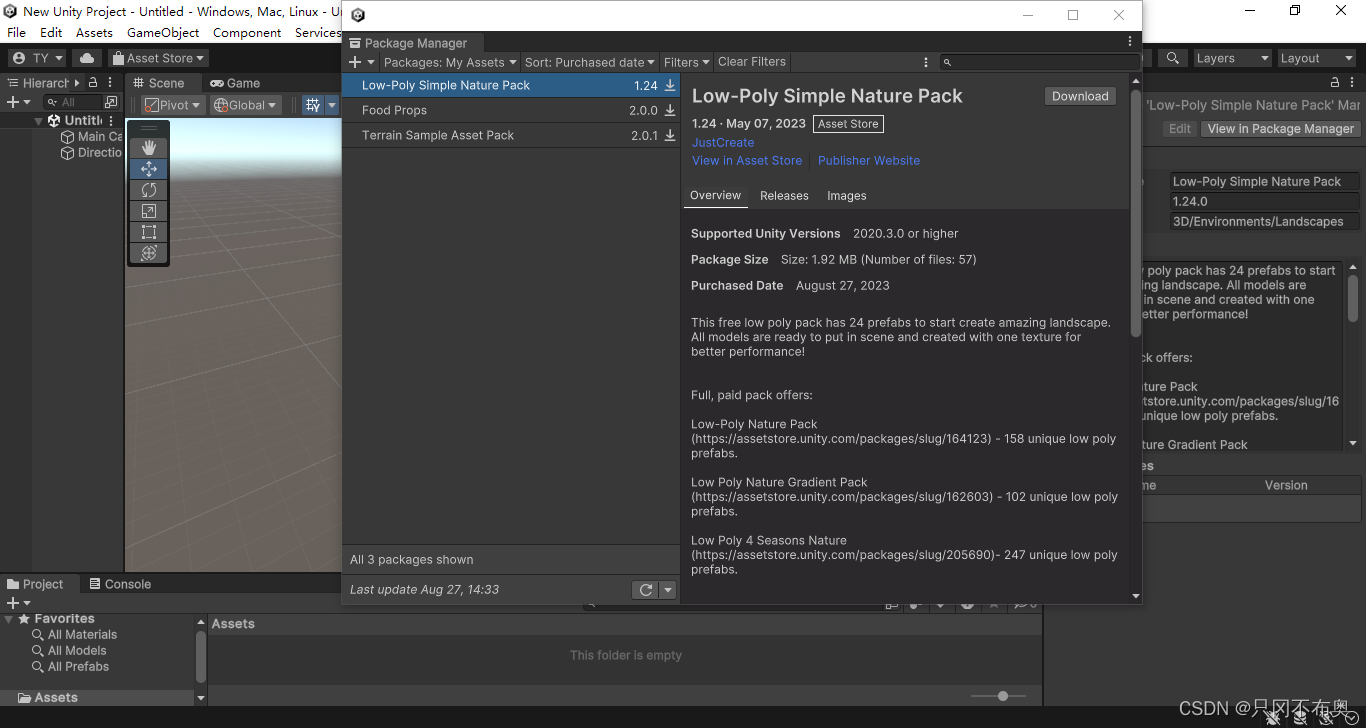
Task: Select the Rotate tool in Scene toolbar
Action: pos(149,189)
